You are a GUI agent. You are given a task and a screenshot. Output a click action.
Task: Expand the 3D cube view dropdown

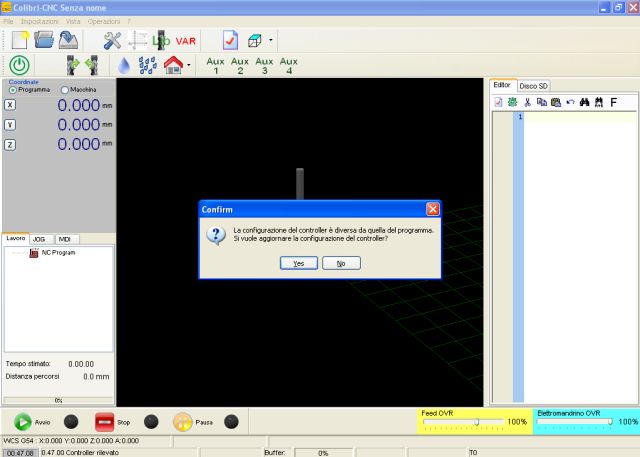click(271, 41)
